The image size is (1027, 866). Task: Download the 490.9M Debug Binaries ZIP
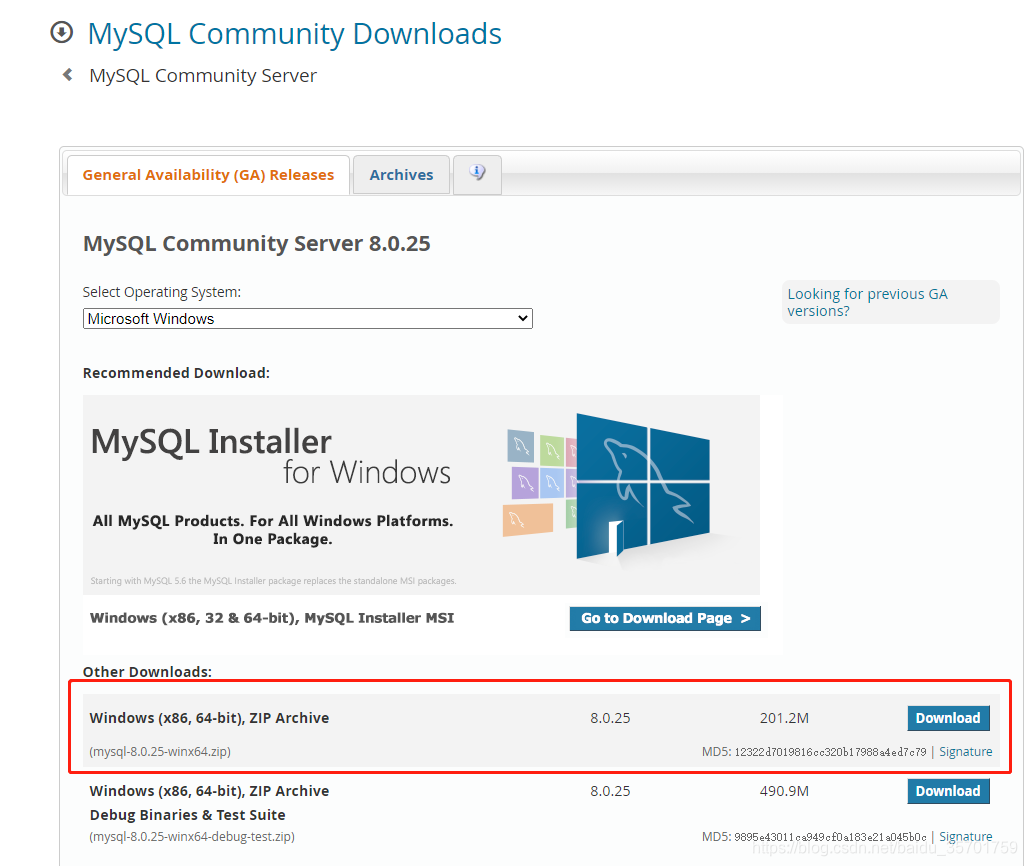point(948,791)
